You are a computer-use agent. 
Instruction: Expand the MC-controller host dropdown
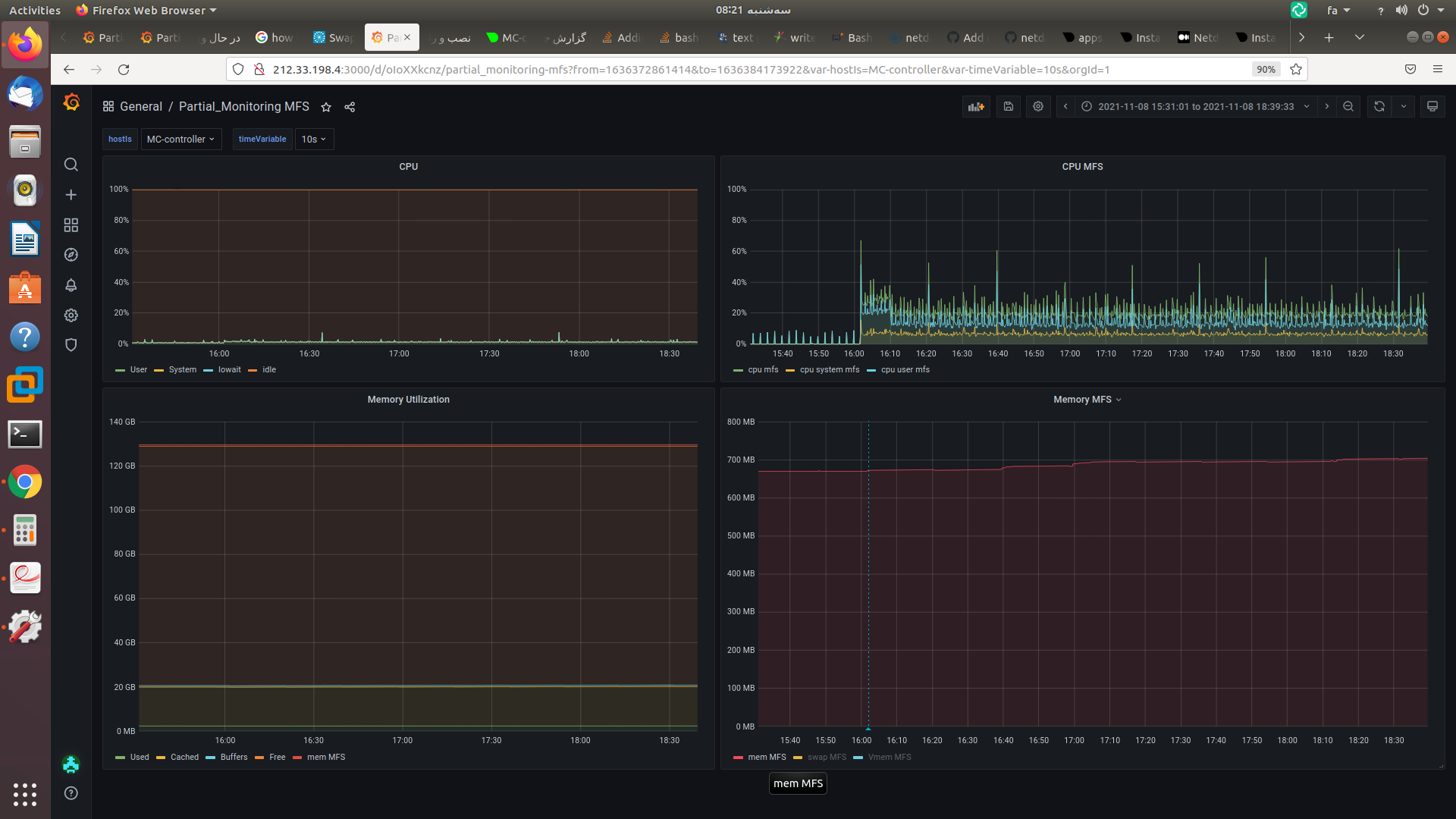(180, 139)
